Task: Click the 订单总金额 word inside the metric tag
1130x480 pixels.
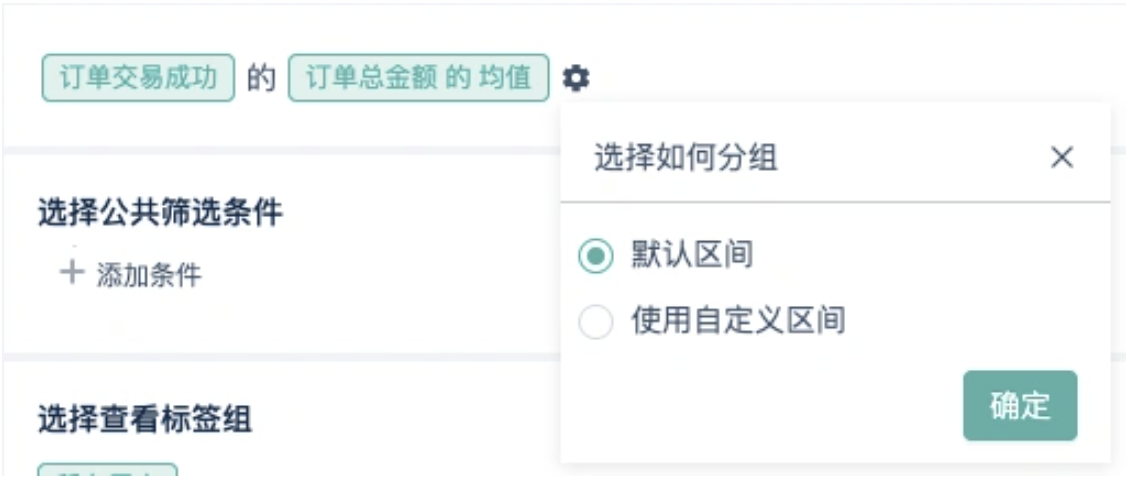Action: click(x=371, y=78)
